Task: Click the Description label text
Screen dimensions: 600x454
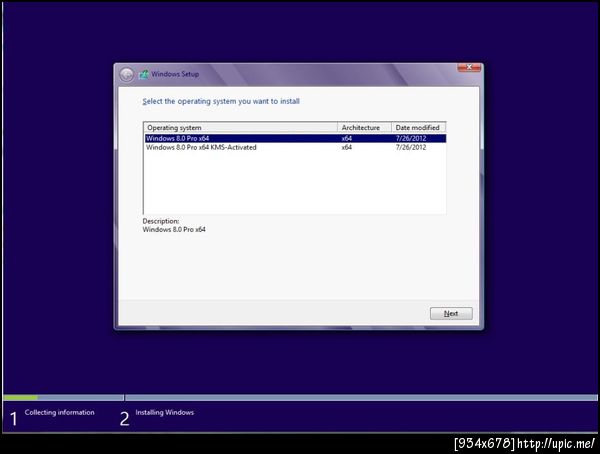Action: point(161,221)
